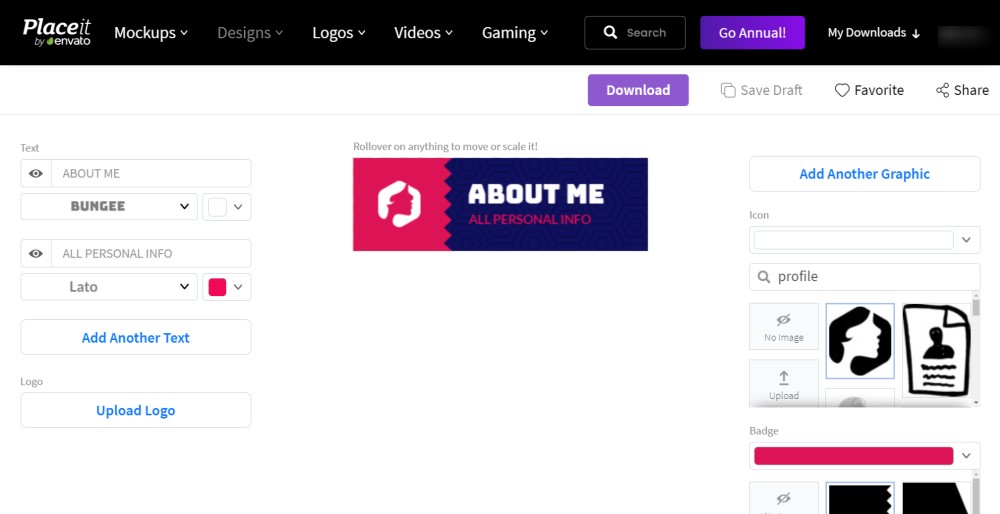Screen dimensions: 1000x514
Task: Click Add Another Graphic
Action: [x=865, y=173]
